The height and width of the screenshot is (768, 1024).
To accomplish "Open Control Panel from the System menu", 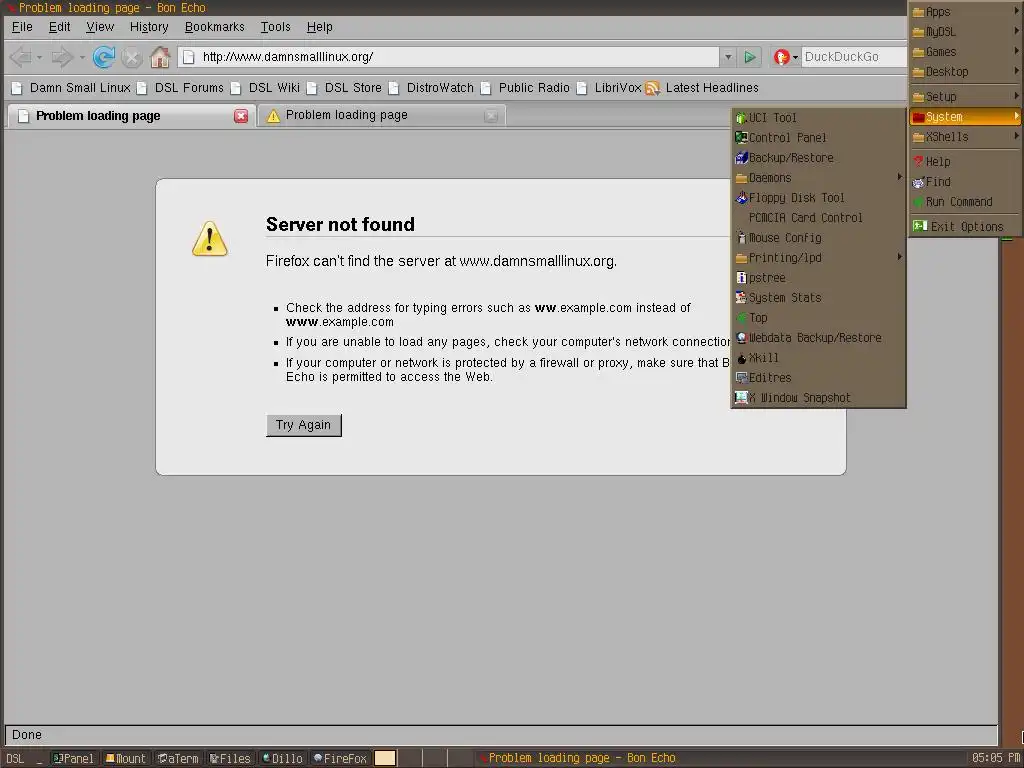I will 818,138.
